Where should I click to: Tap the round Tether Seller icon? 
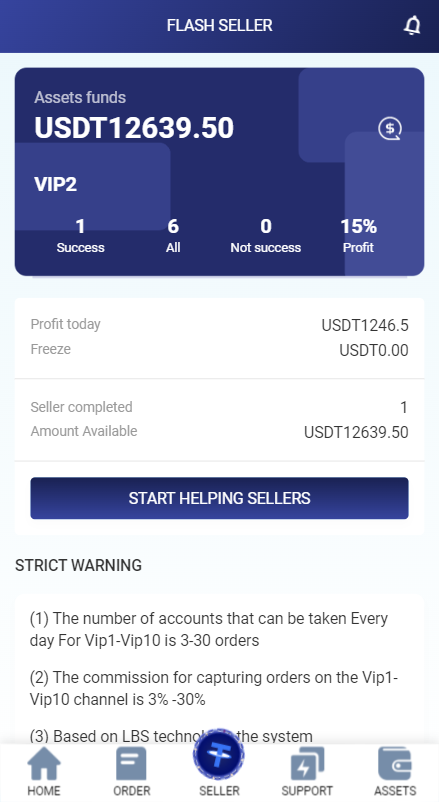coord(219,754)
